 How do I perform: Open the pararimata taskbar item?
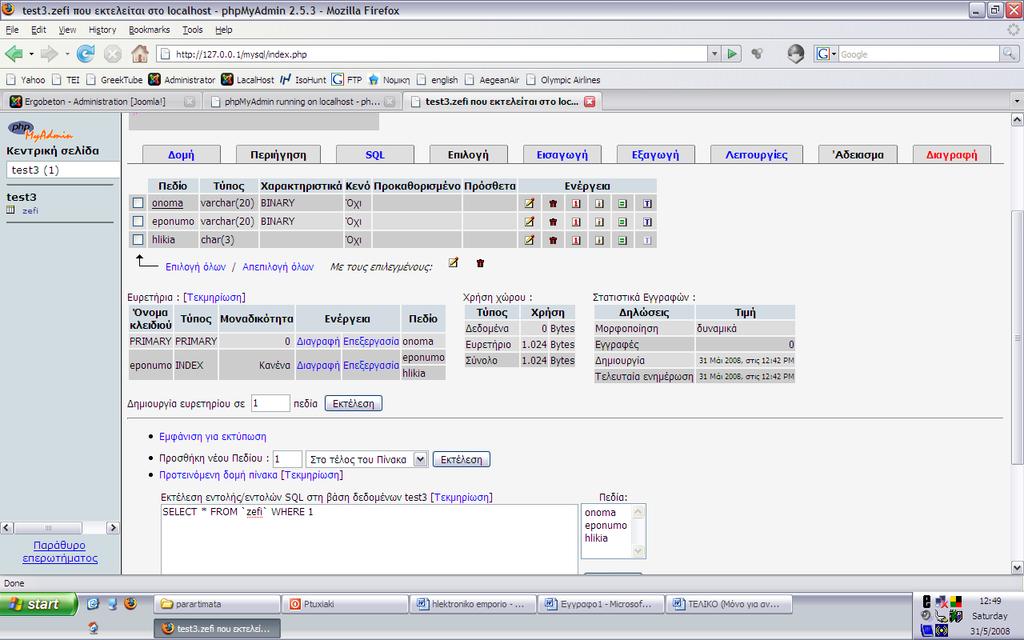pos(217,604)
